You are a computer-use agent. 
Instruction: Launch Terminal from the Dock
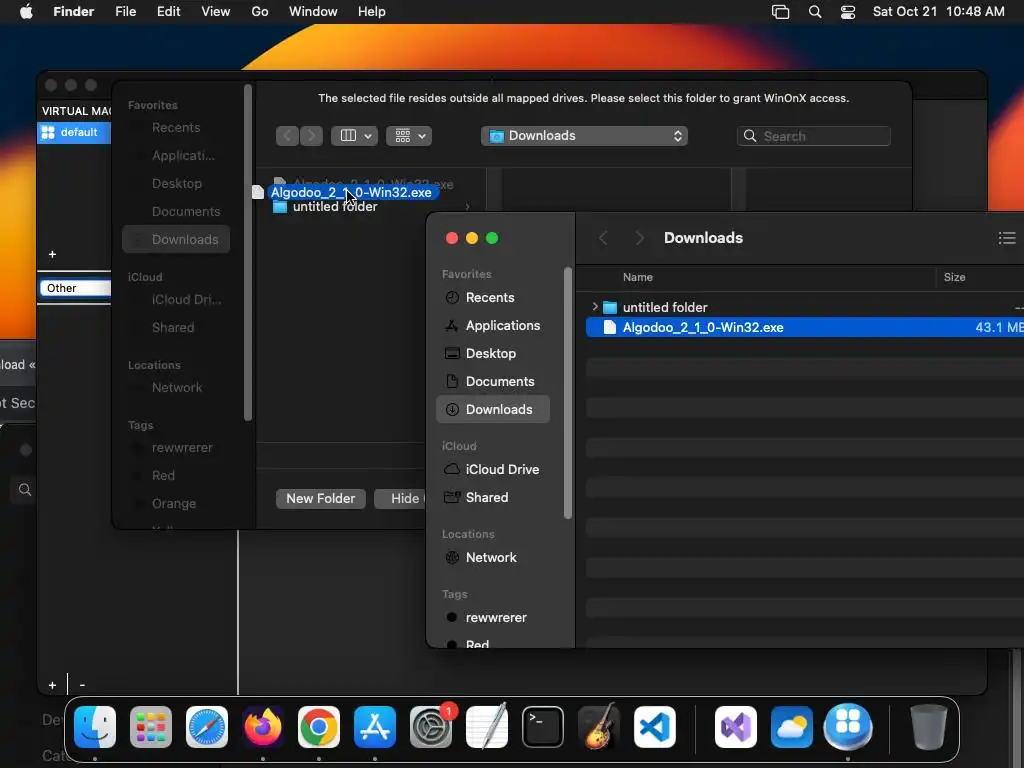tap(543, 727)
